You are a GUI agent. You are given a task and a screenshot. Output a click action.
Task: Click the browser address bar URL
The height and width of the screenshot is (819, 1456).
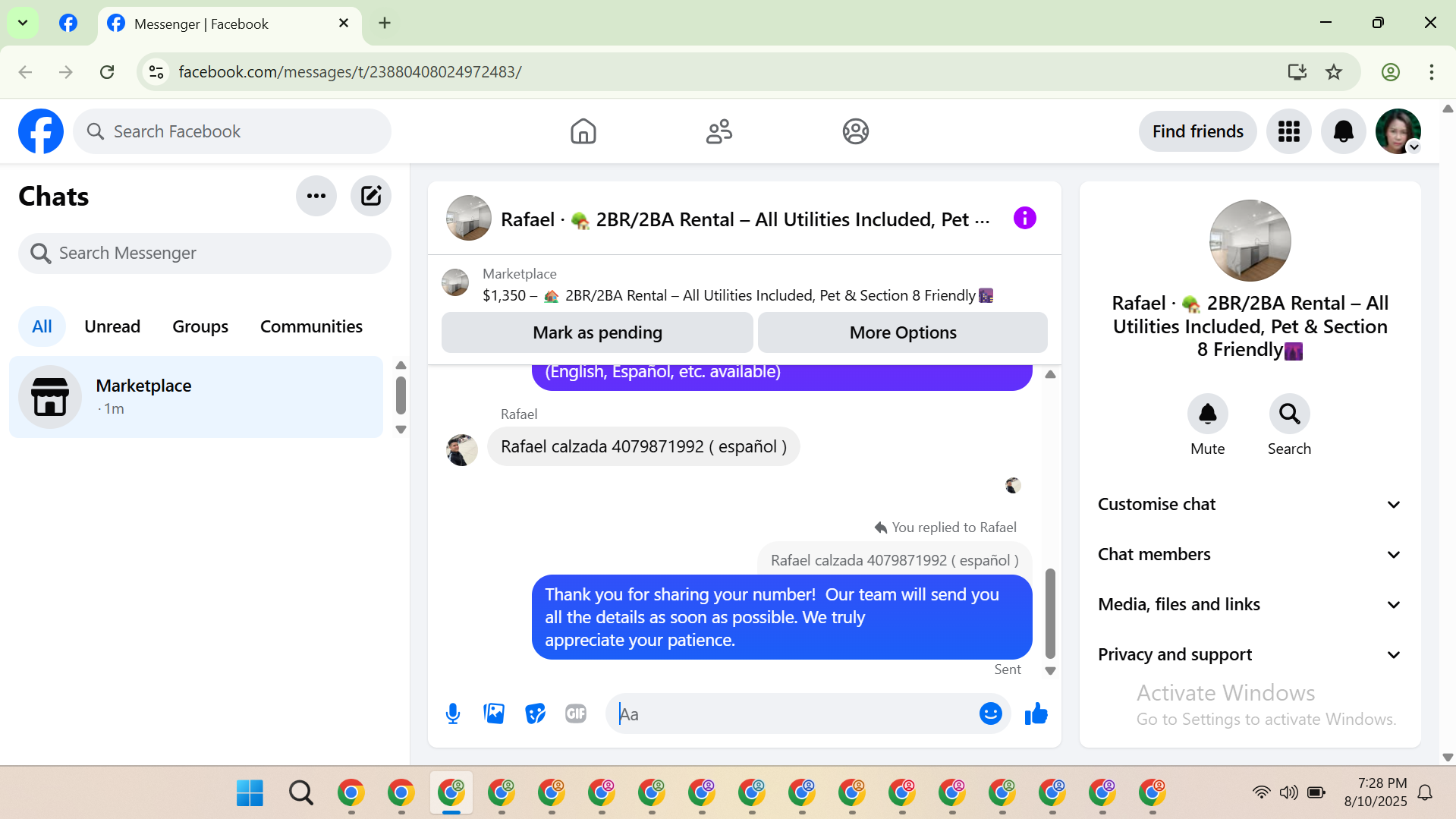pos(350,71)
